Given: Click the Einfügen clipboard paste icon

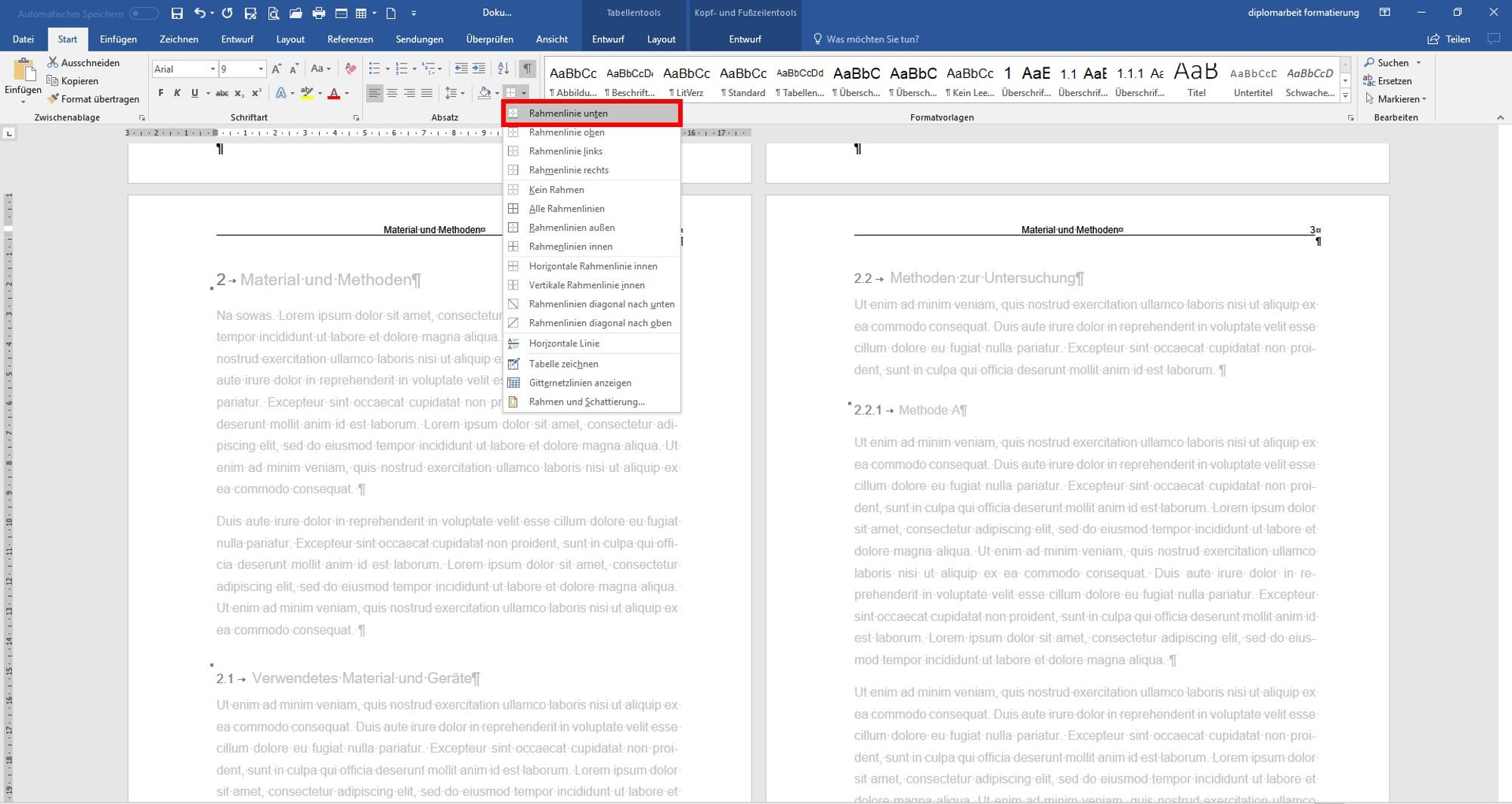Looking at the screenshot, I should (23, 71).
